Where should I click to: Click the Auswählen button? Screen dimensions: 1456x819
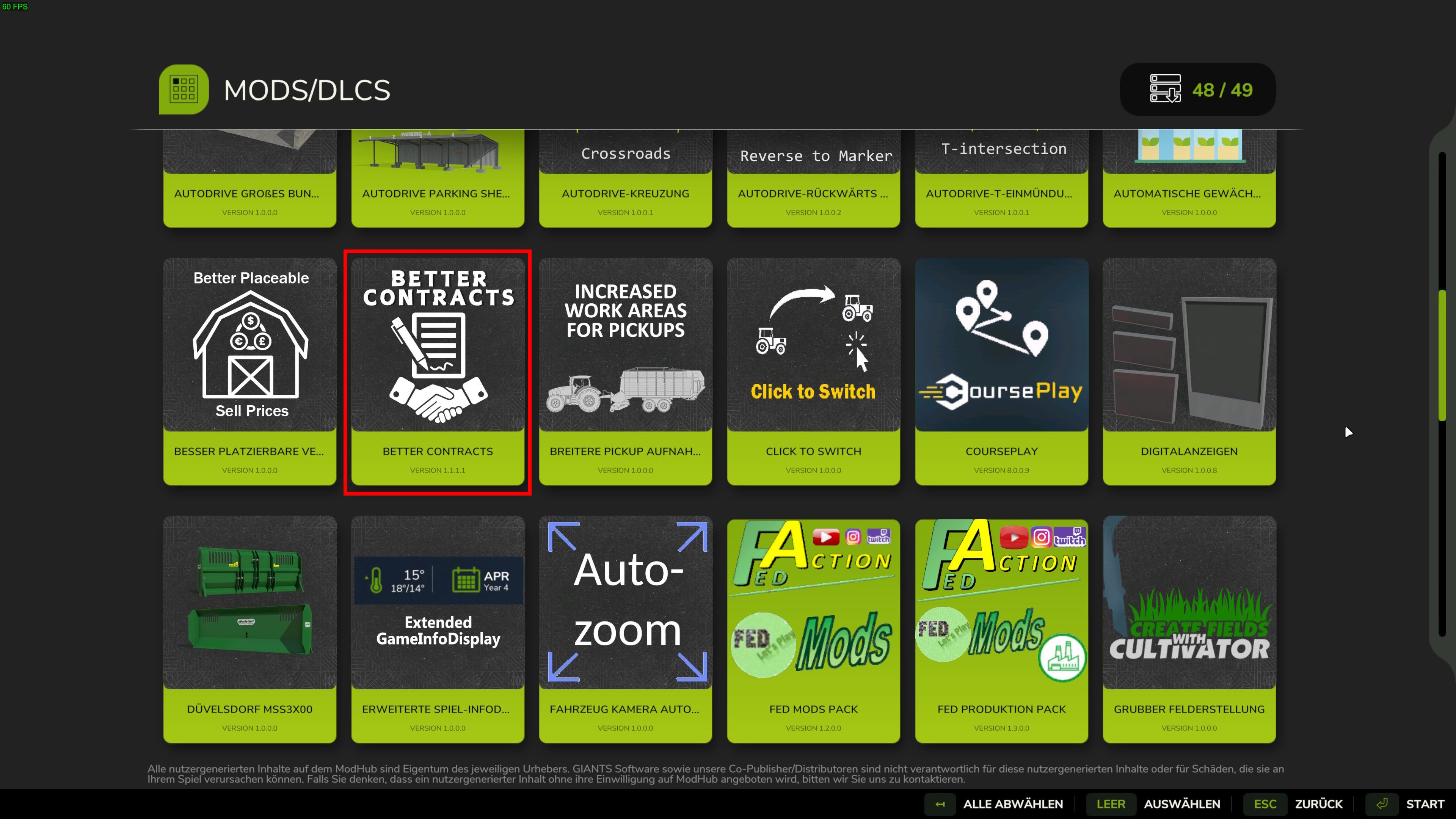click(x=1181, y=804)
